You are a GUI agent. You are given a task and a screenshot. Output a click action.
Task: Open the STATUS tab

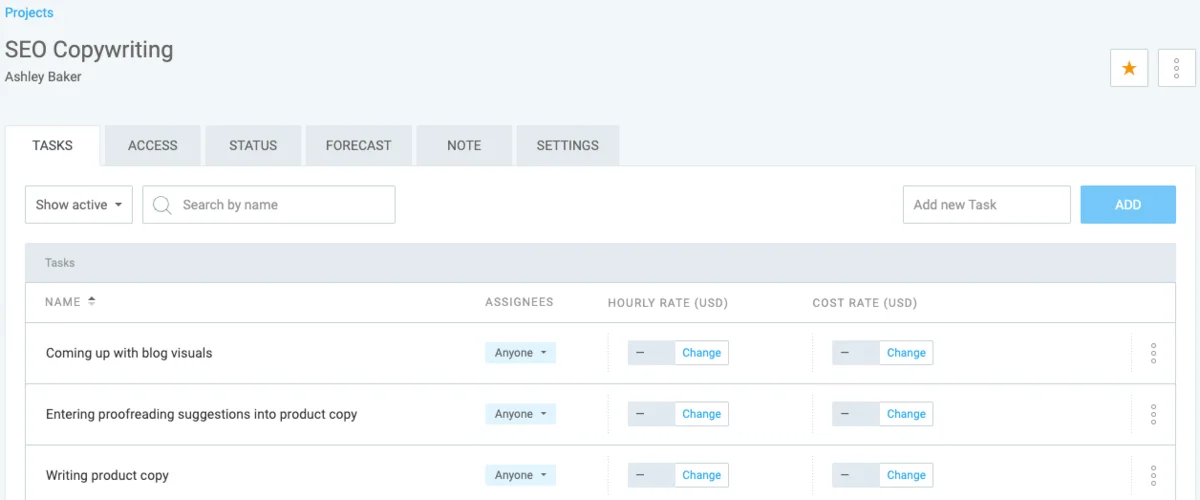[253, 145]
